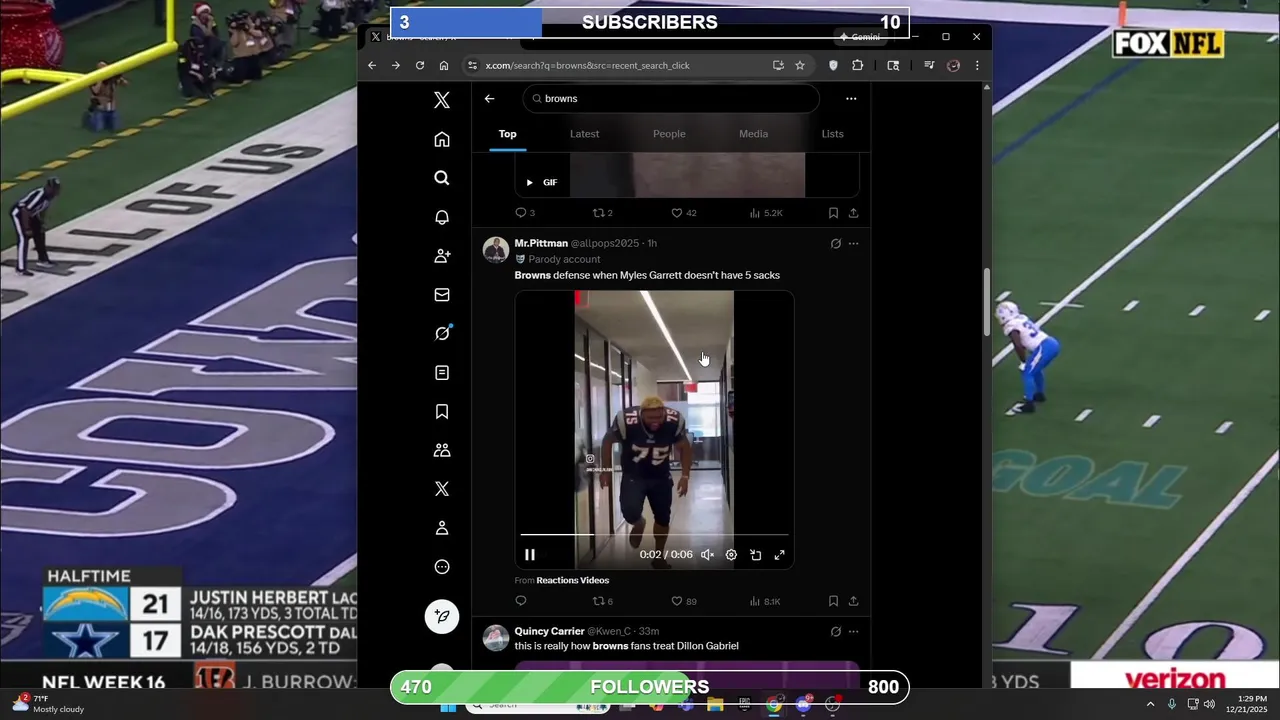Open Profile icon in the X sidebar

coord(442,528)
